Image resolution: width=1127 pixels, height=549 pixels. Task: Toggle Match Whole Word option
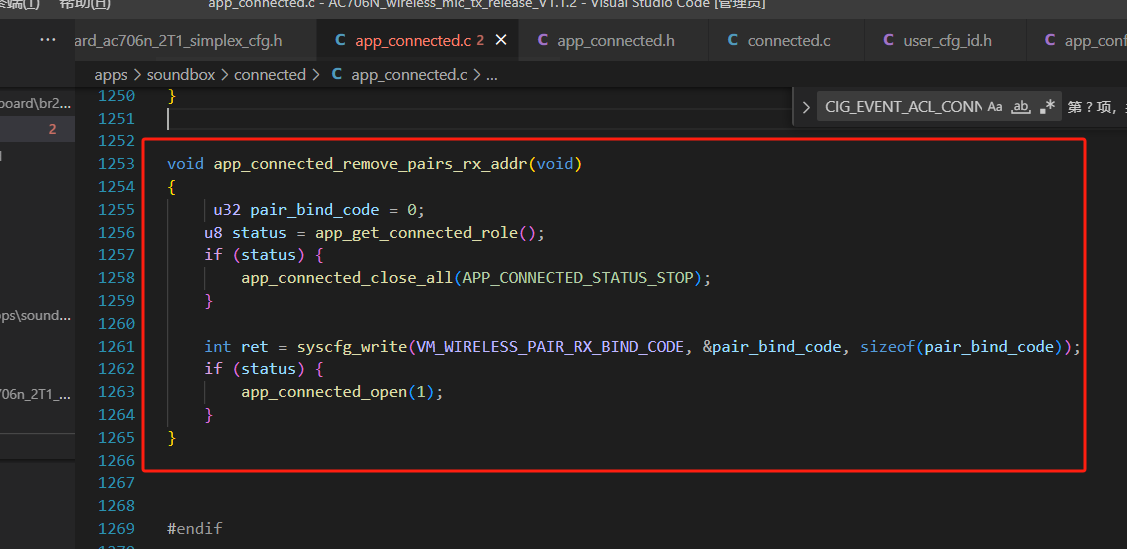click(1020, 107)
